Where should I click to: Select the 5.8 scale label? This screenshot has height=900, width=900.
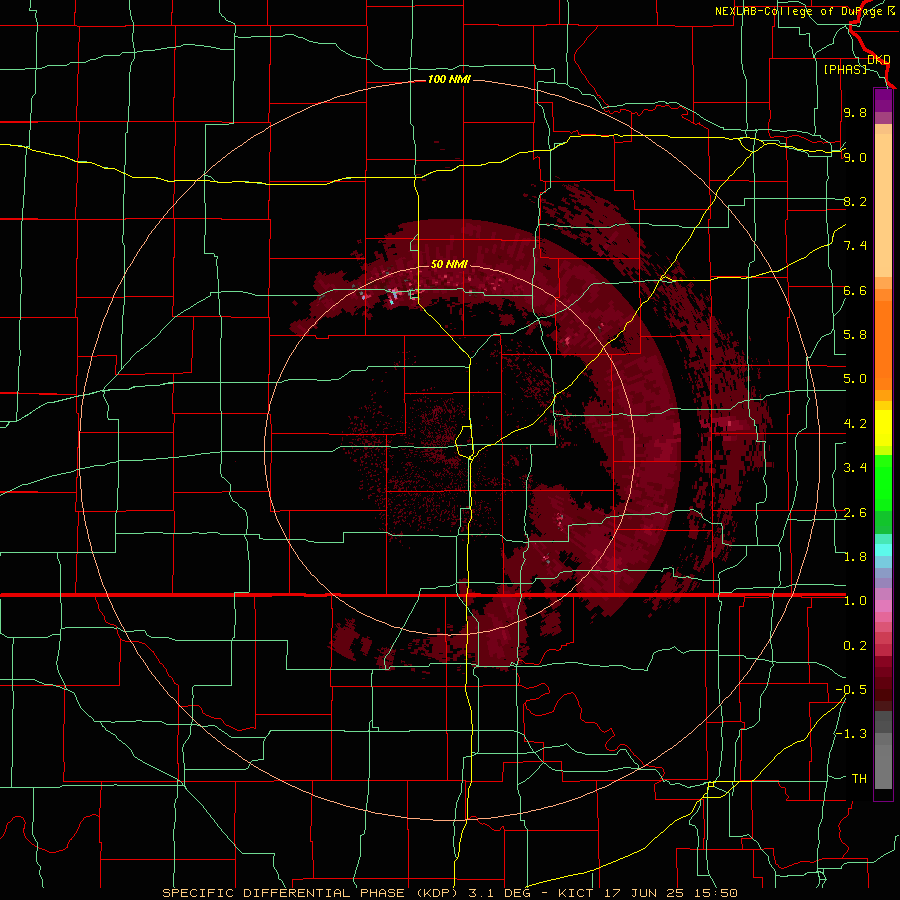tap(855, 335)
